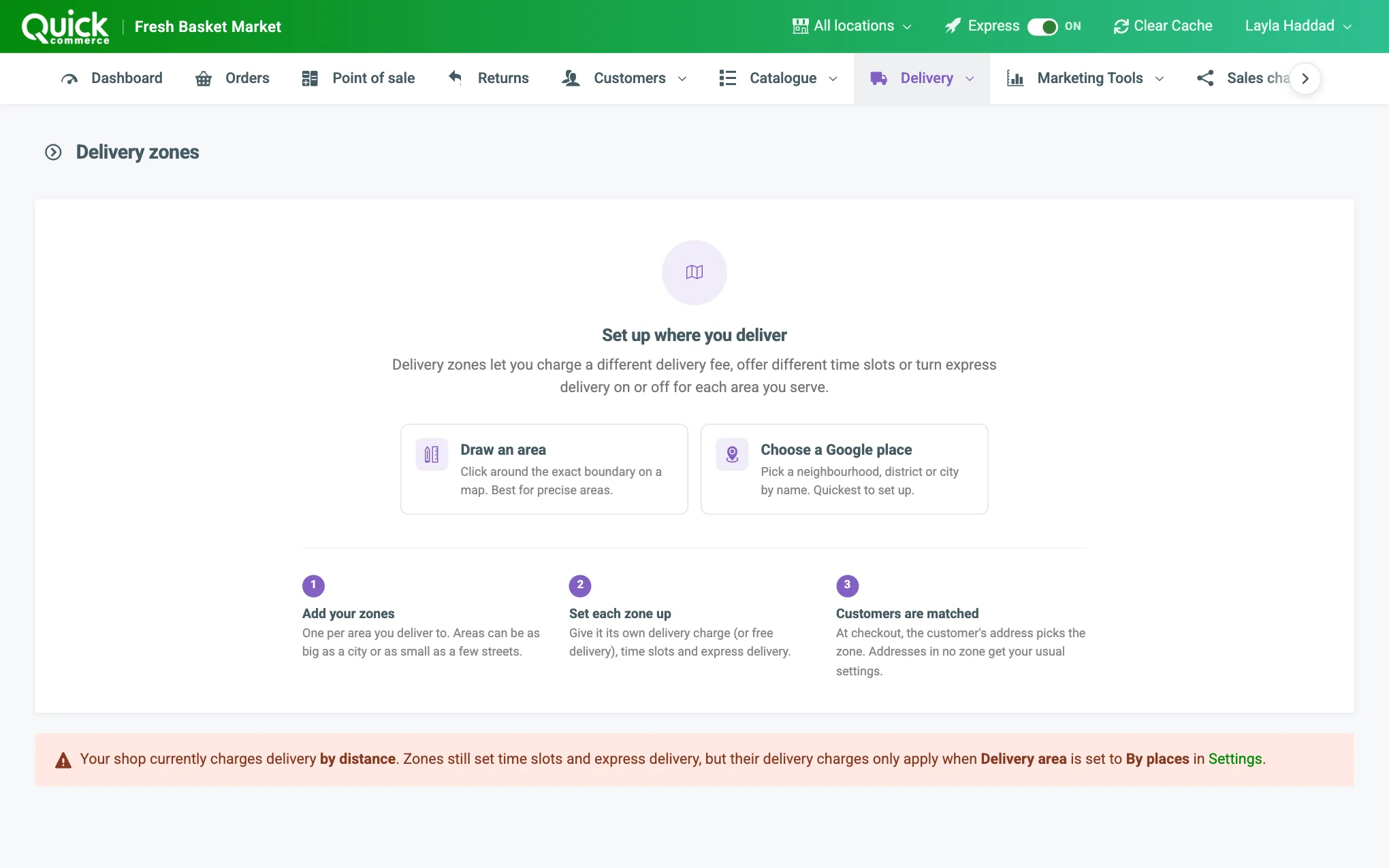1389x868 pixels.
Task: Click the Orders basket icon
Action: [204, 78]
